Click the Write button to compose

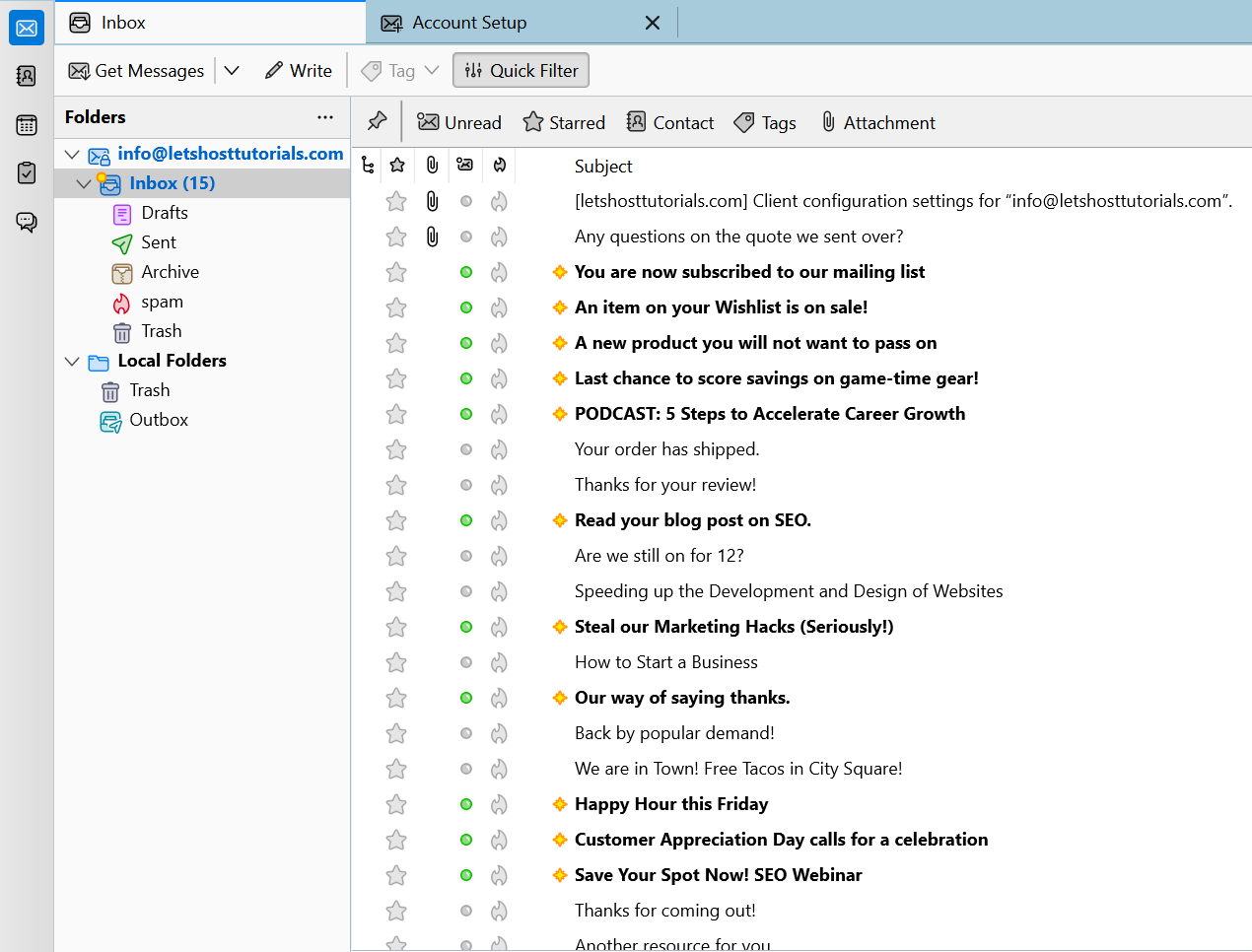click(x=298, y=70)
